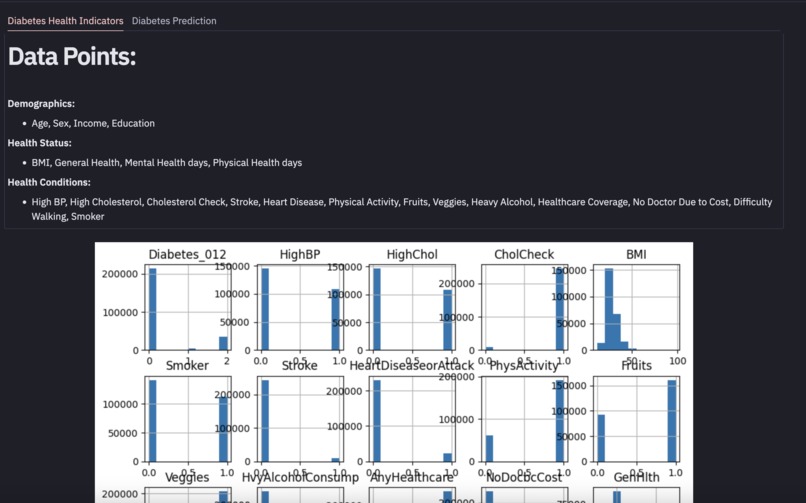This screenshot has height=503, width=806.
Task: Switch to the Diabetes Prediction tab
Action: coord(174,21)
